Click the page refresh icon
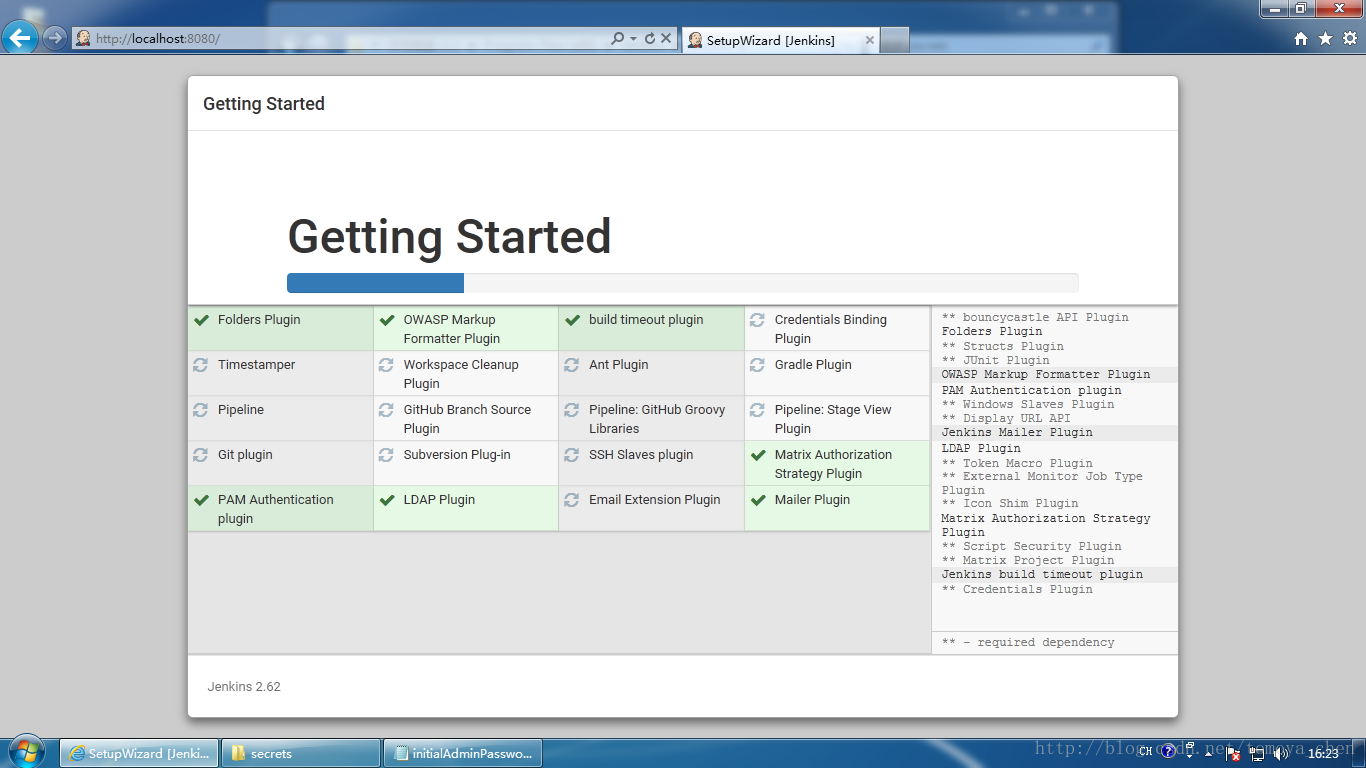This screenshot has width=1366, height=768. tap(650, 39)
